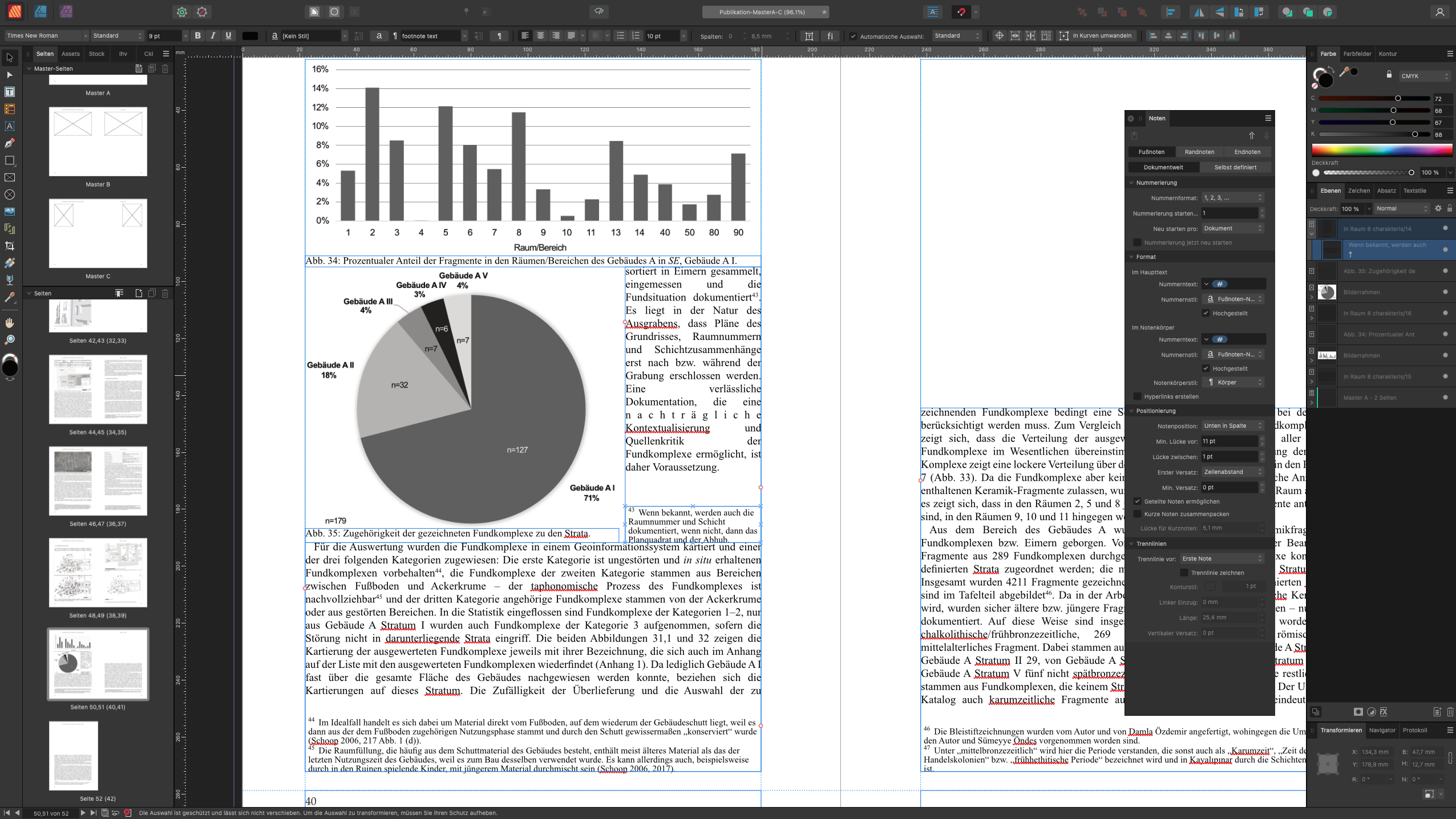Switch to the Navigator tab
The image size is (1456, 819).
1382,730
